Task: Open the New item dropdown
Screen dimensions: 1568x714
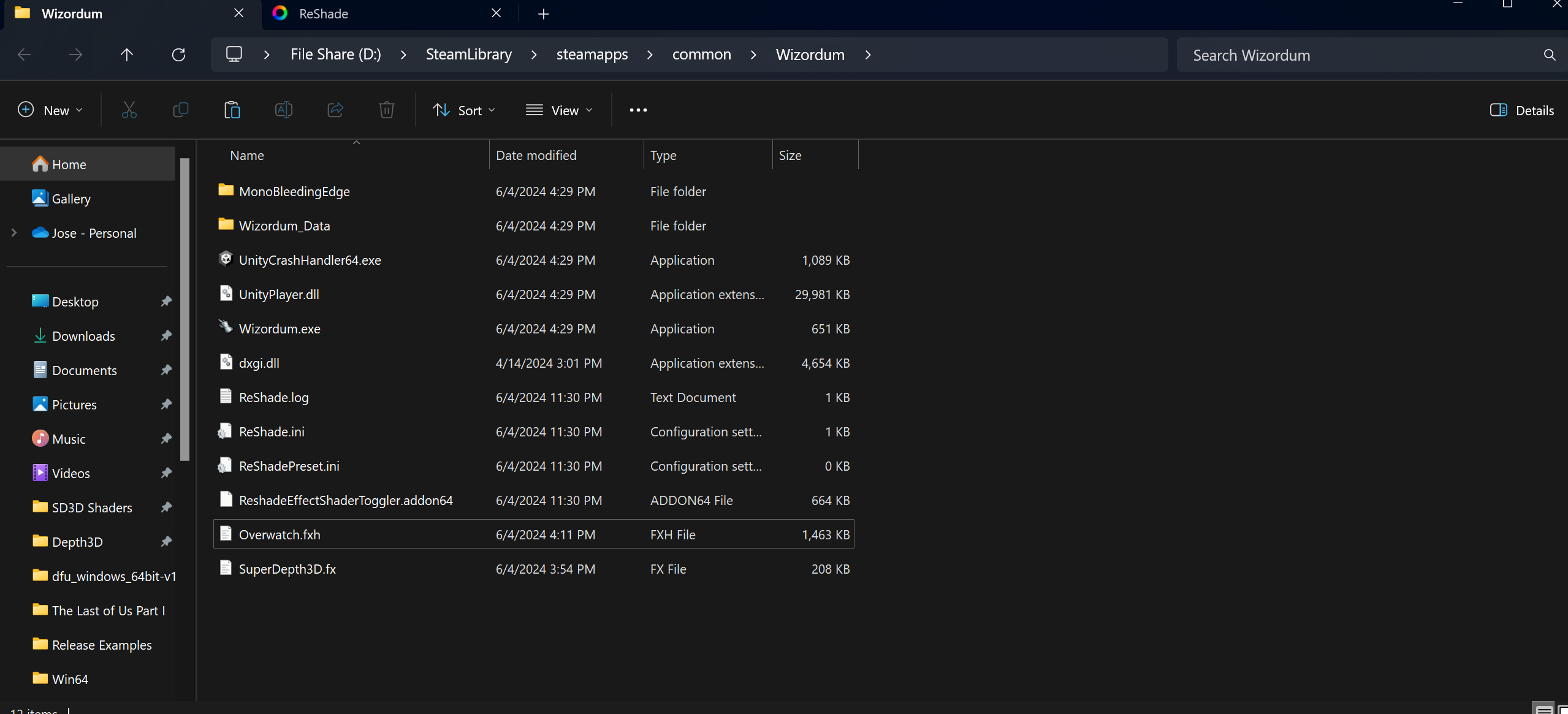Action: (x=50, y=110)
